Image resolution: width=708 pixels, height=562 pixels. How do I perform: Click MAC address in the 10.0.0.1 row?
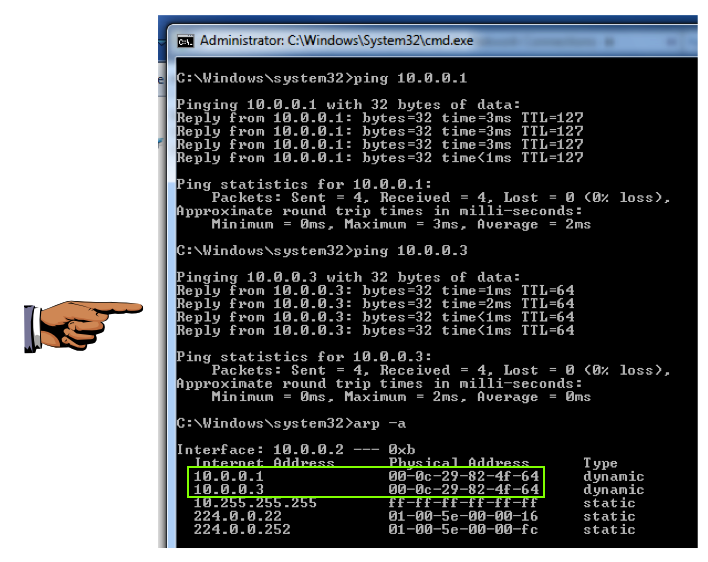click(x=464, y=476)
